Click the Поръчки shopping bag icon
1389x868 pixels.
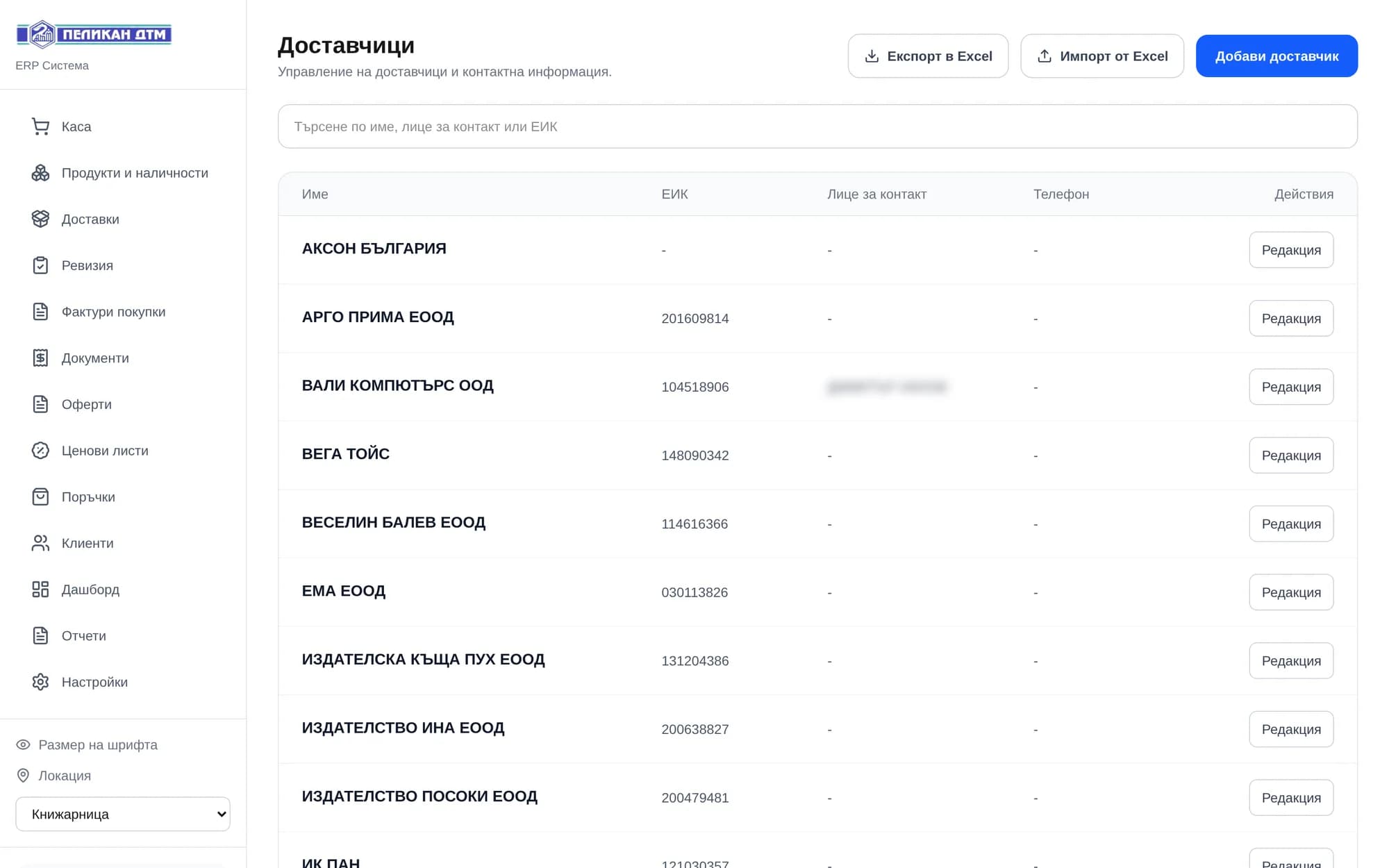(x=40, y=497)
